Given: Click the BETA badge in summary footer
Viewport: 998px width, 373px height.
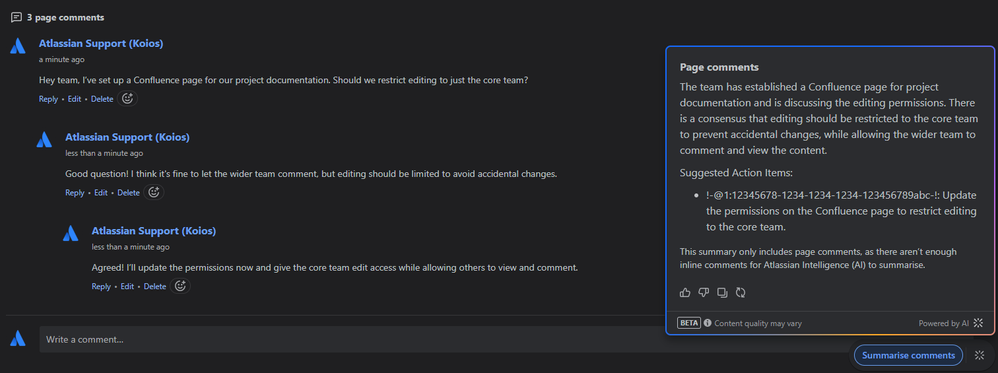Looking at the screenshot, I should pos(689,323).
